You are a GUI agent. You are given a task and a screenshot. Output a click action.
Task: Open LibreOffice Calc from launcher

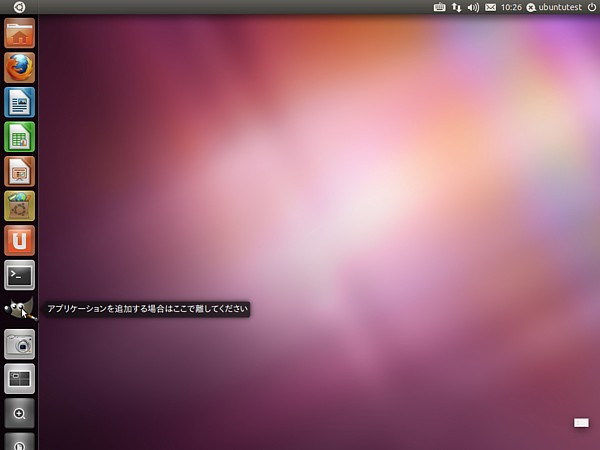click(x=20, y=137)
